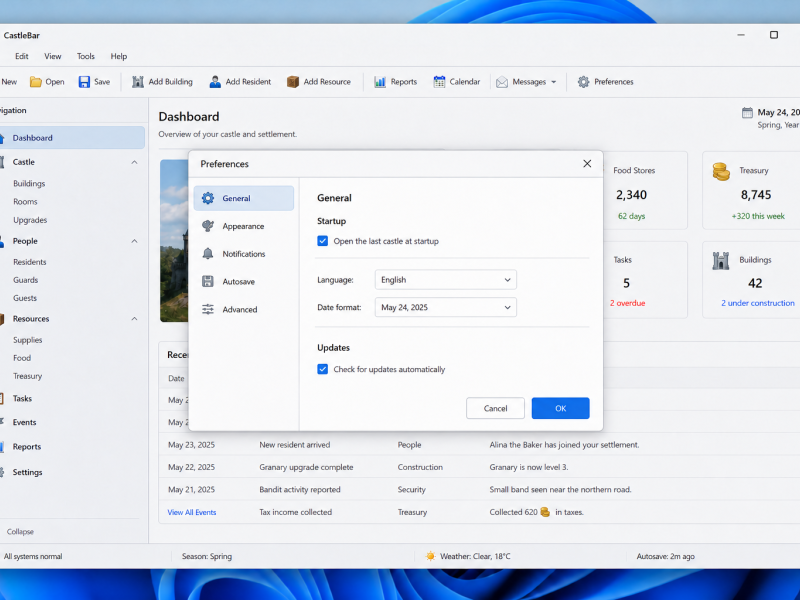Open the Date format dropdown
This screenshot has width=800, height=600.
coord(445,307)
